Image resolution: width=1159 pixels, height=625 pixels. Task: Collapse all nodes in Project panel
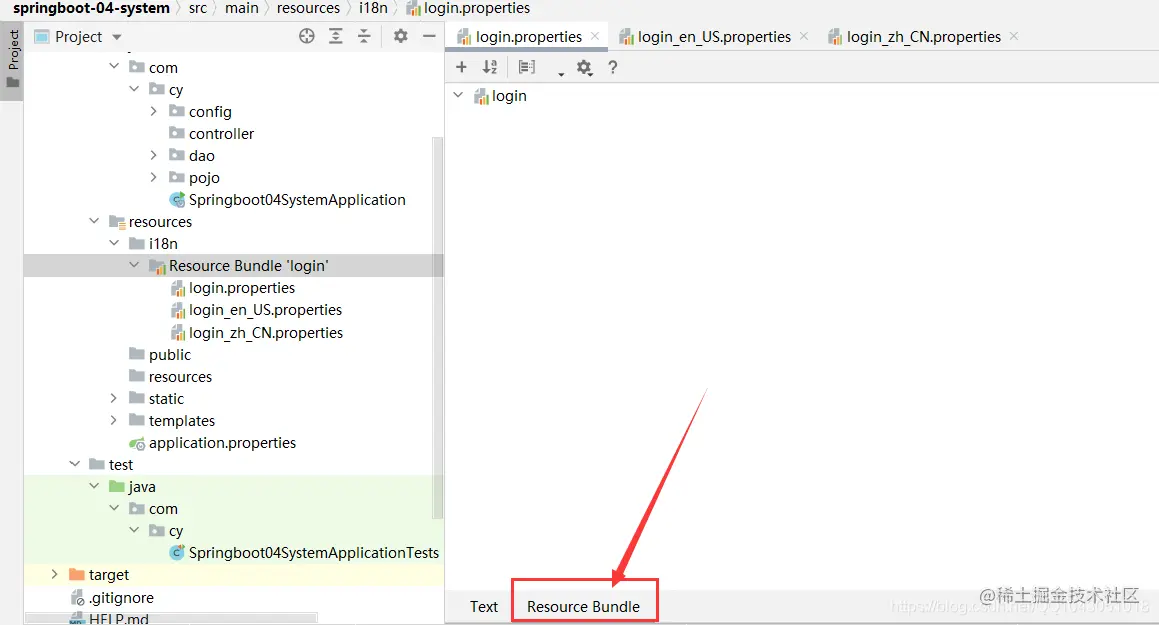tap(364, 36)
